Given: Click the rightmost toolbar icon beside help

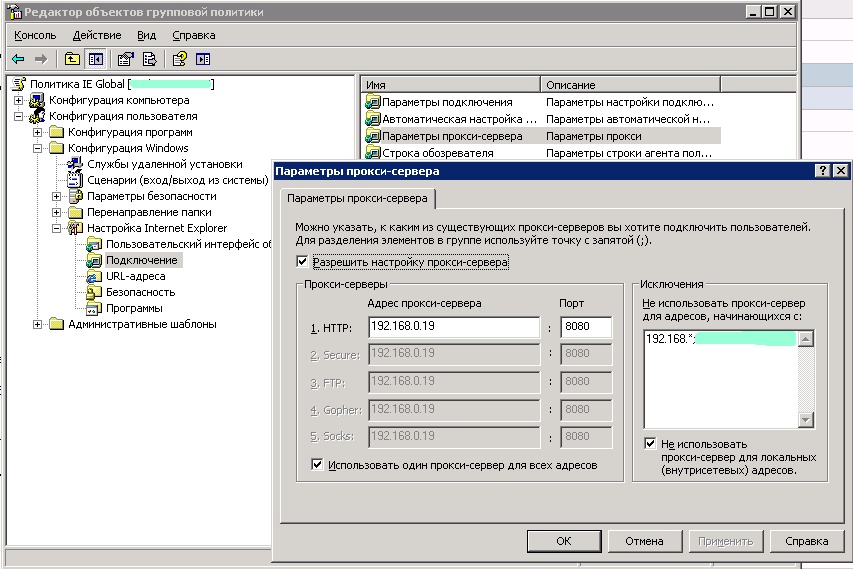Looking at the screenshot, I should point(203,59).
